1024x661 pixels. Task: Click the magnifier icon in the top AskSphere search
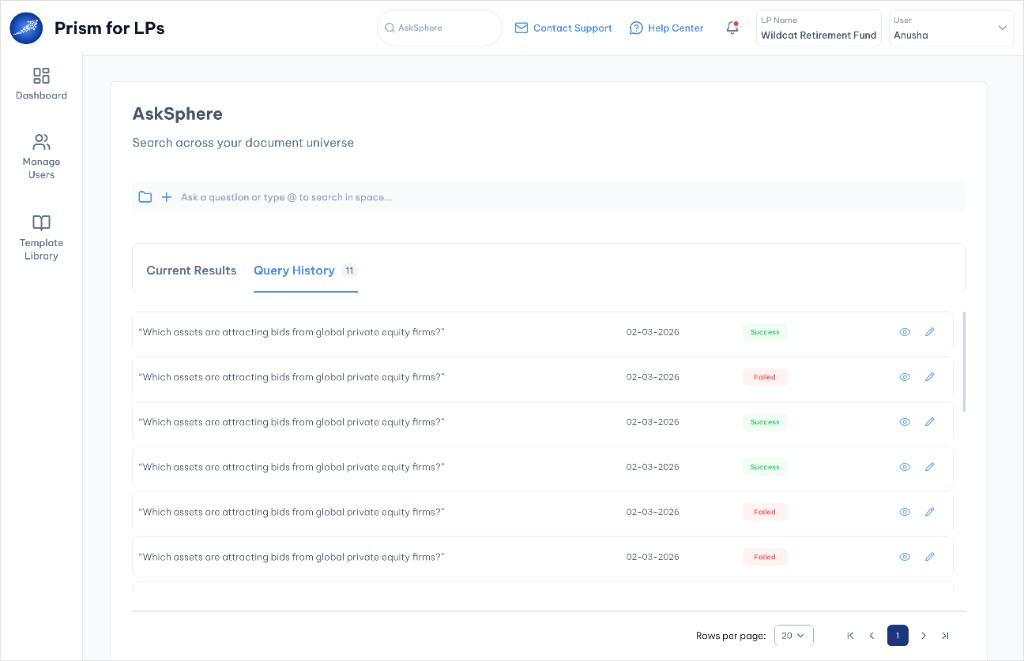(x=389, y=28)
